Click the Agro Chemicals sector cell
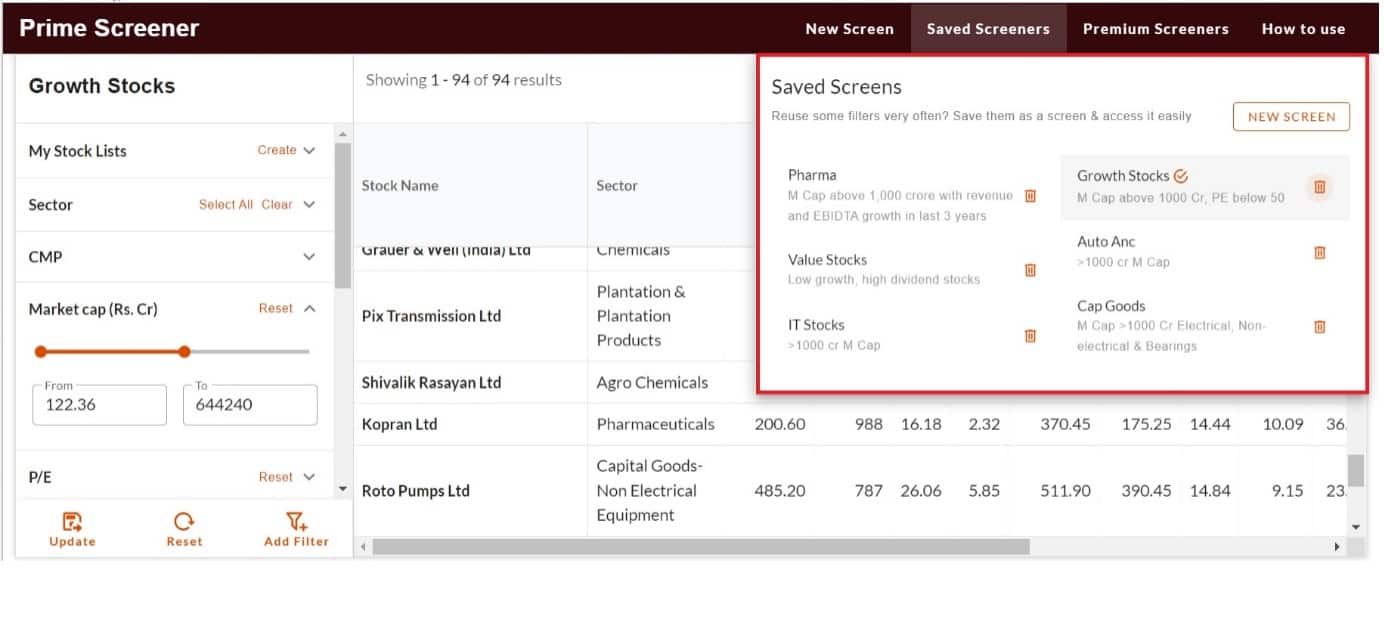This screenshot has height=626, width=1384. [652, 383]
